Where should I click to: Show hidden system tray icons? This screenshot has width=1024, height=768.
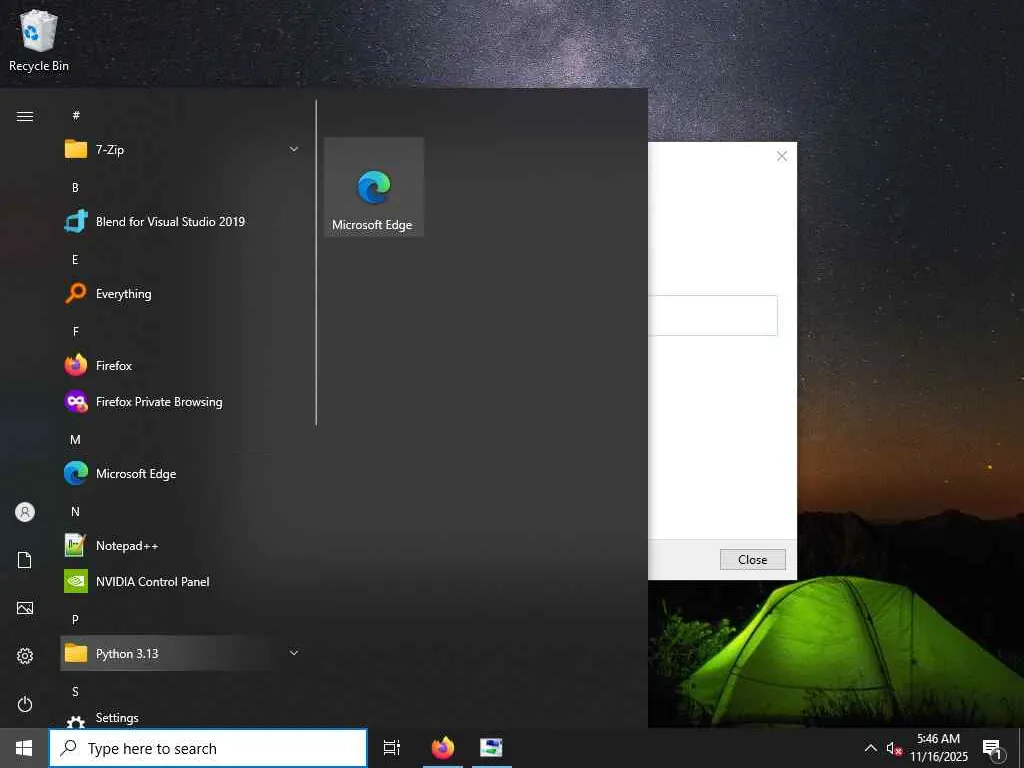pyautogui.click(x=871, y=748)
